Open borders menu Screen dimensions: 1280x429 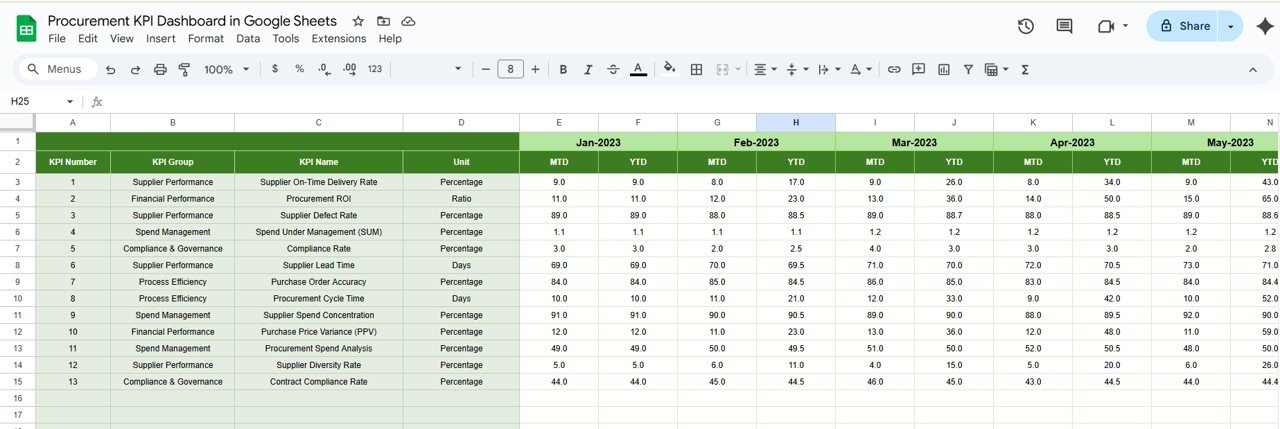pyautogui.click(x=697, y=69)
